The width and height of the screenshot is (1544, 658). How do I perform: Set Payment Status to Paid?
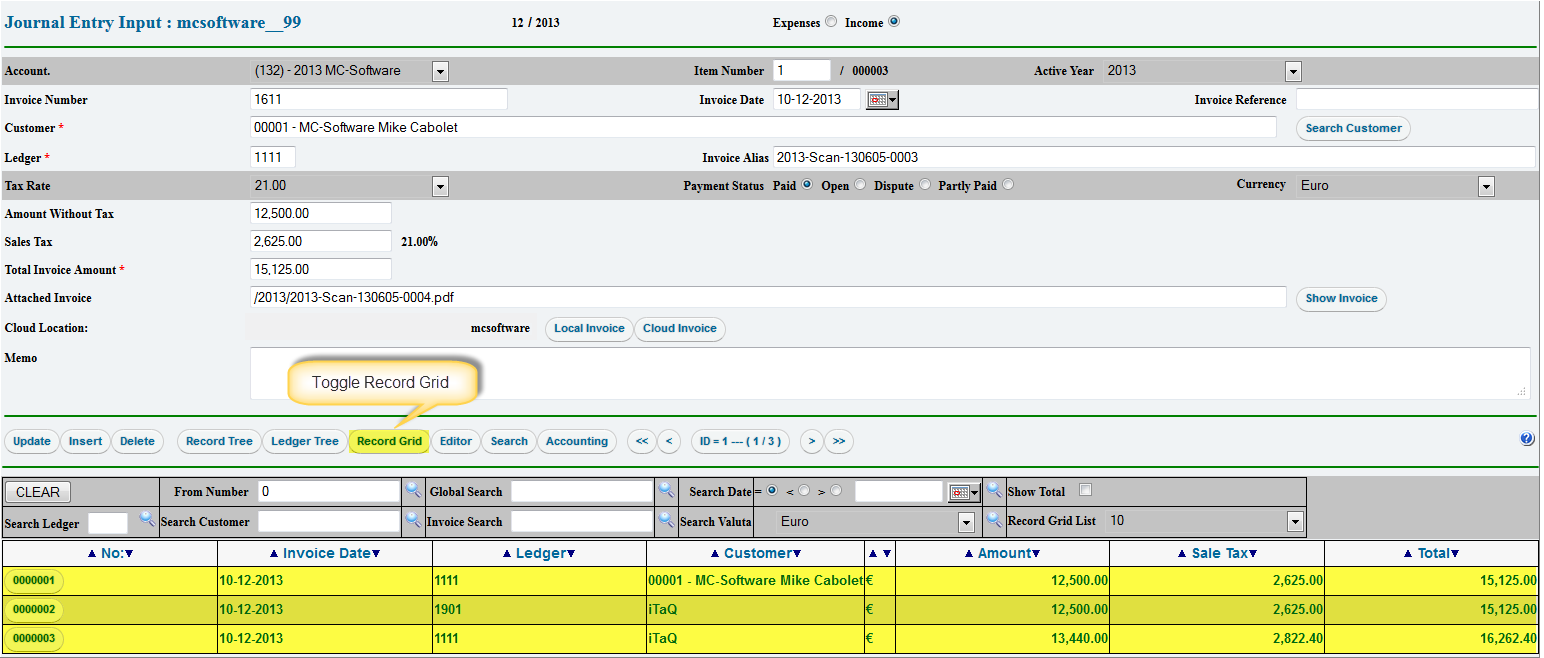click(807, 185)
